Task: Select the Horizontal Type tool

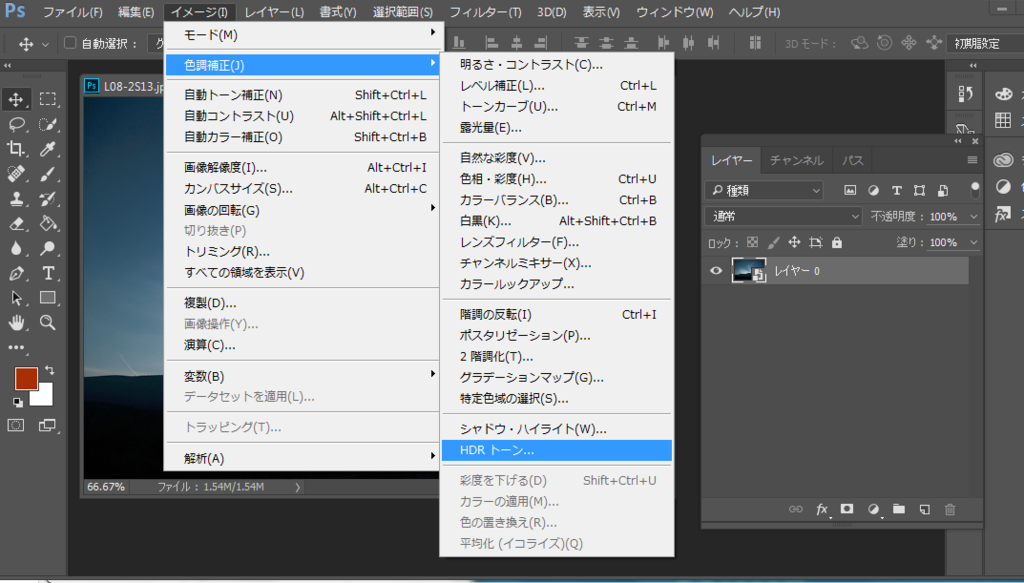Action: click(48, 273)
